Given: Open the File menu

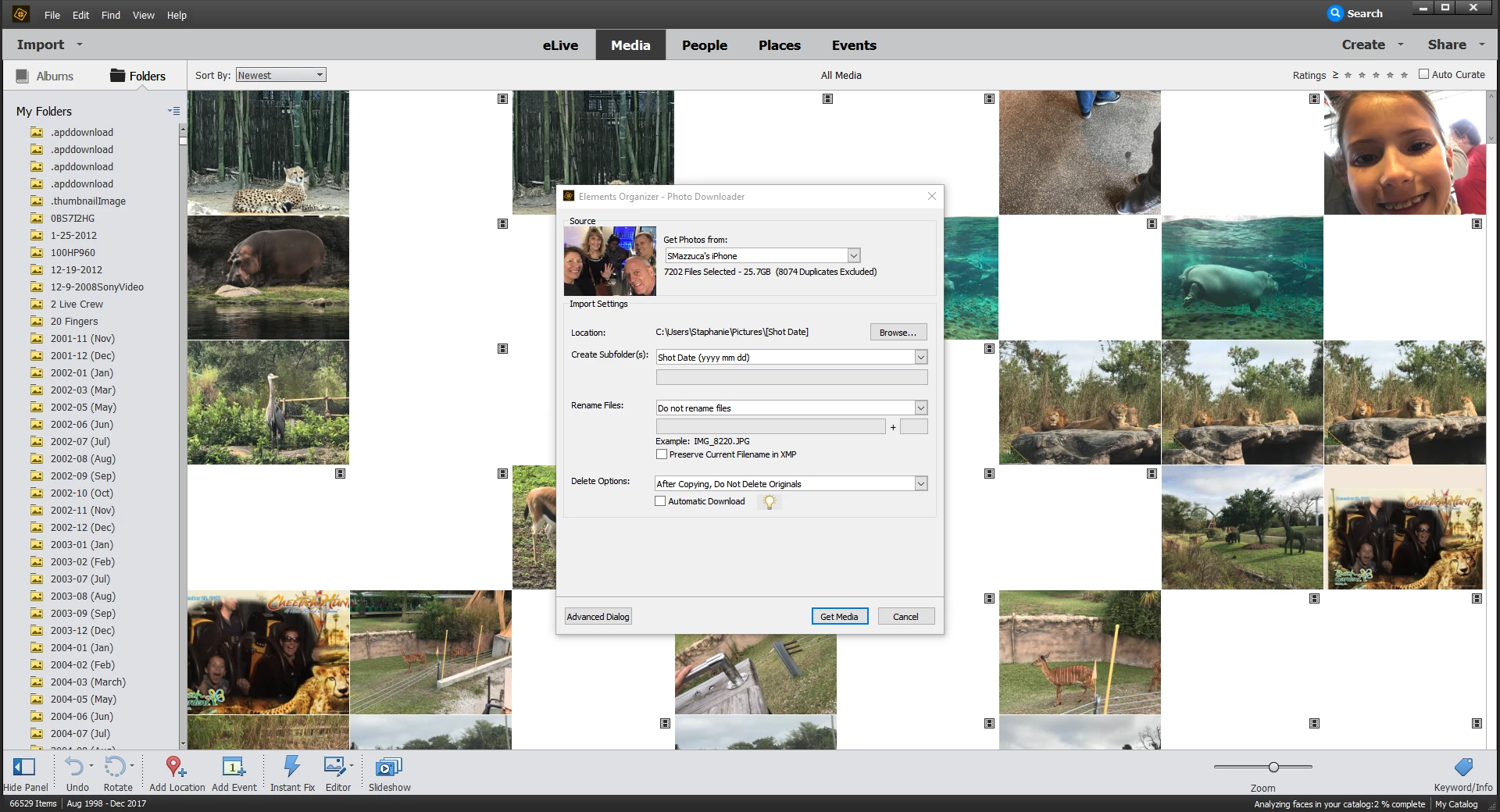Looking at the screenshot, I should coord(52,15).
